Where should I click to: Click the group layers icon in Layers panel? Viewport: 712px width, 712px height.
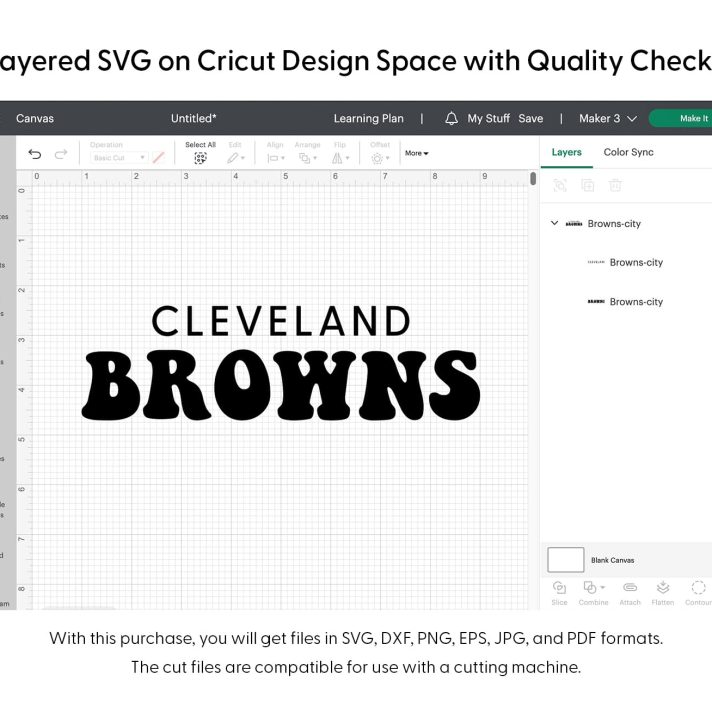[x=560, y=185]
